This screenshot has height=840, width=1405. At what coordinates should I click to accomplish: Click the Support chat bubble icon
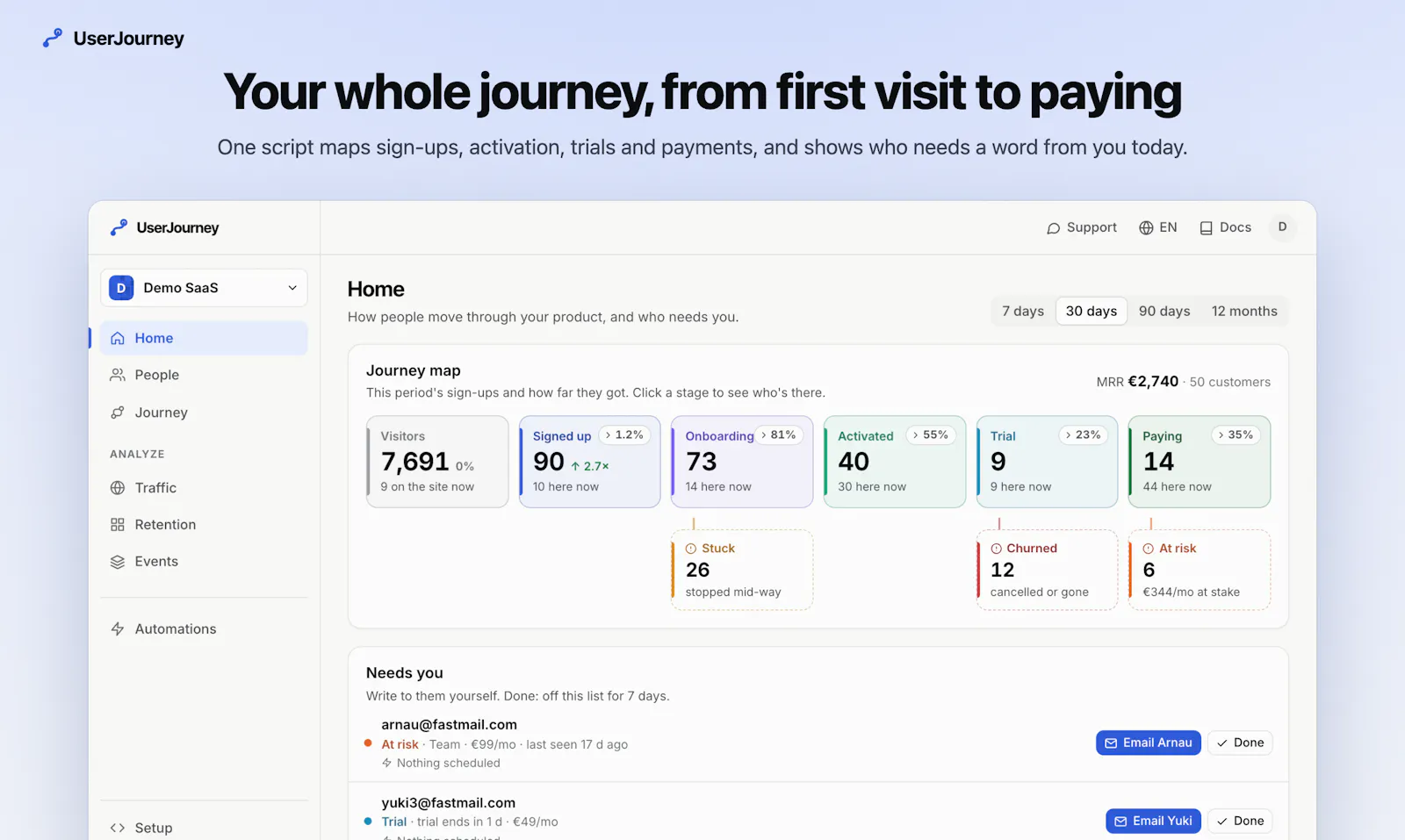pyautogui.click(x=1054, y=228)
